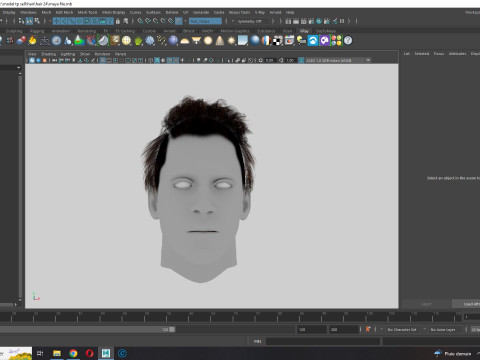Click the cone light shelf icon
This screenshot has height=360, width=480.
pyautogui.click(x=220, y=41)
